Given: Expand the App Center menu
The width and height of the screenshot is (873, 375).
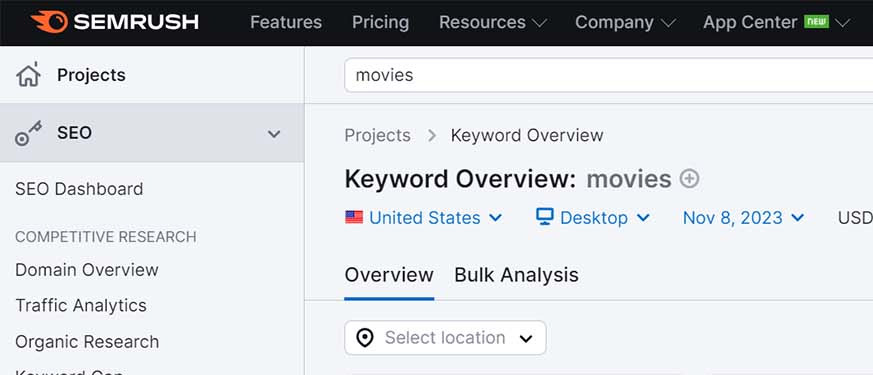Looking at the screenshot, I should point(777,22).
